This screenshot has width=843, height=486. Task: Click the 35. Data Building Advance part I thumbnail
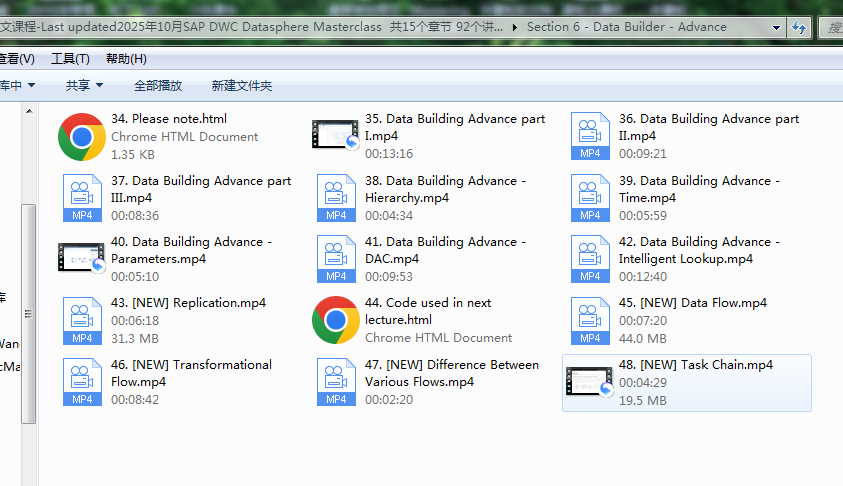pos(335,135)
